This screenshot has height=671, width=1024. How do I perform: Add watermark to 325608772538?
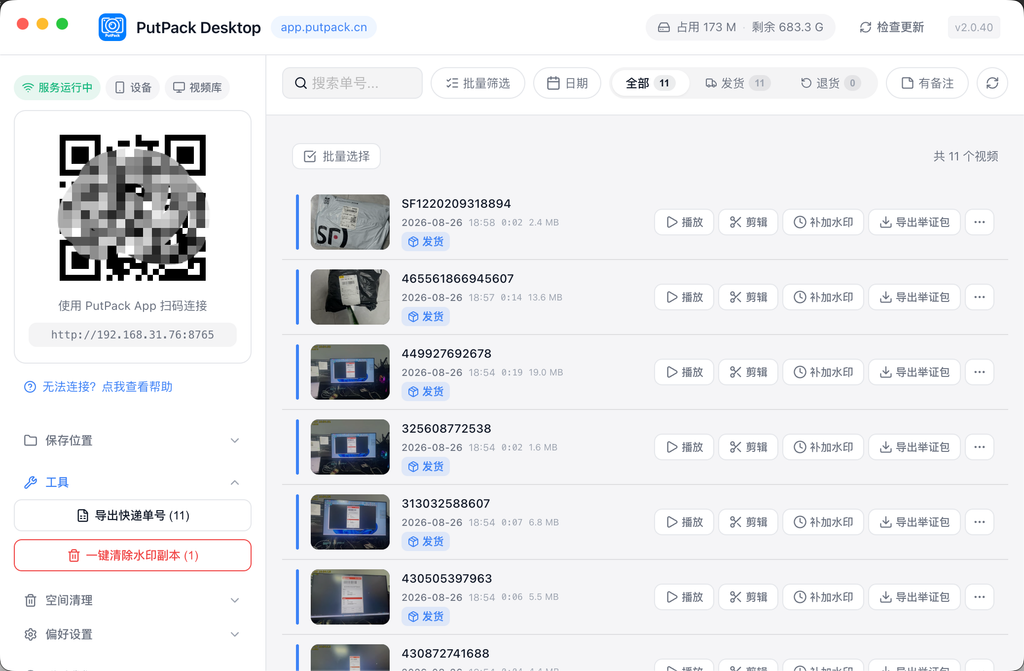(823, 448)
